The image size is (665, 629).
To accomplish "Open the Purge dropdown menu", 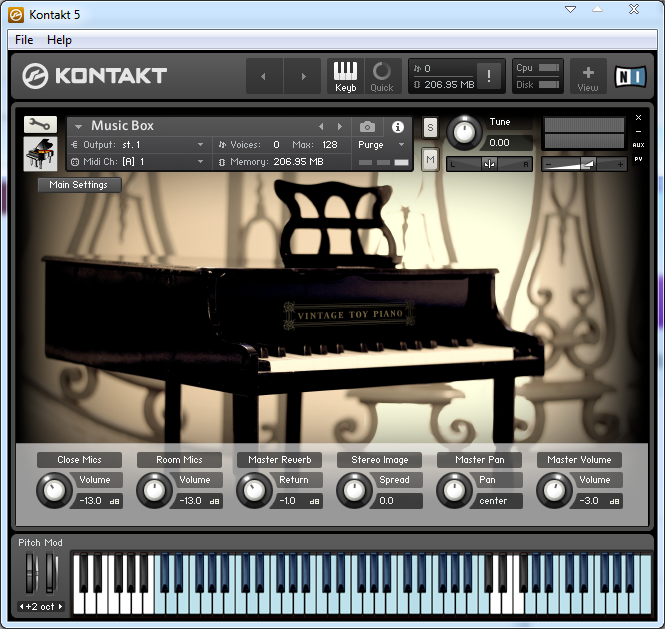I will pyautogui.click(x=381, y=145).
